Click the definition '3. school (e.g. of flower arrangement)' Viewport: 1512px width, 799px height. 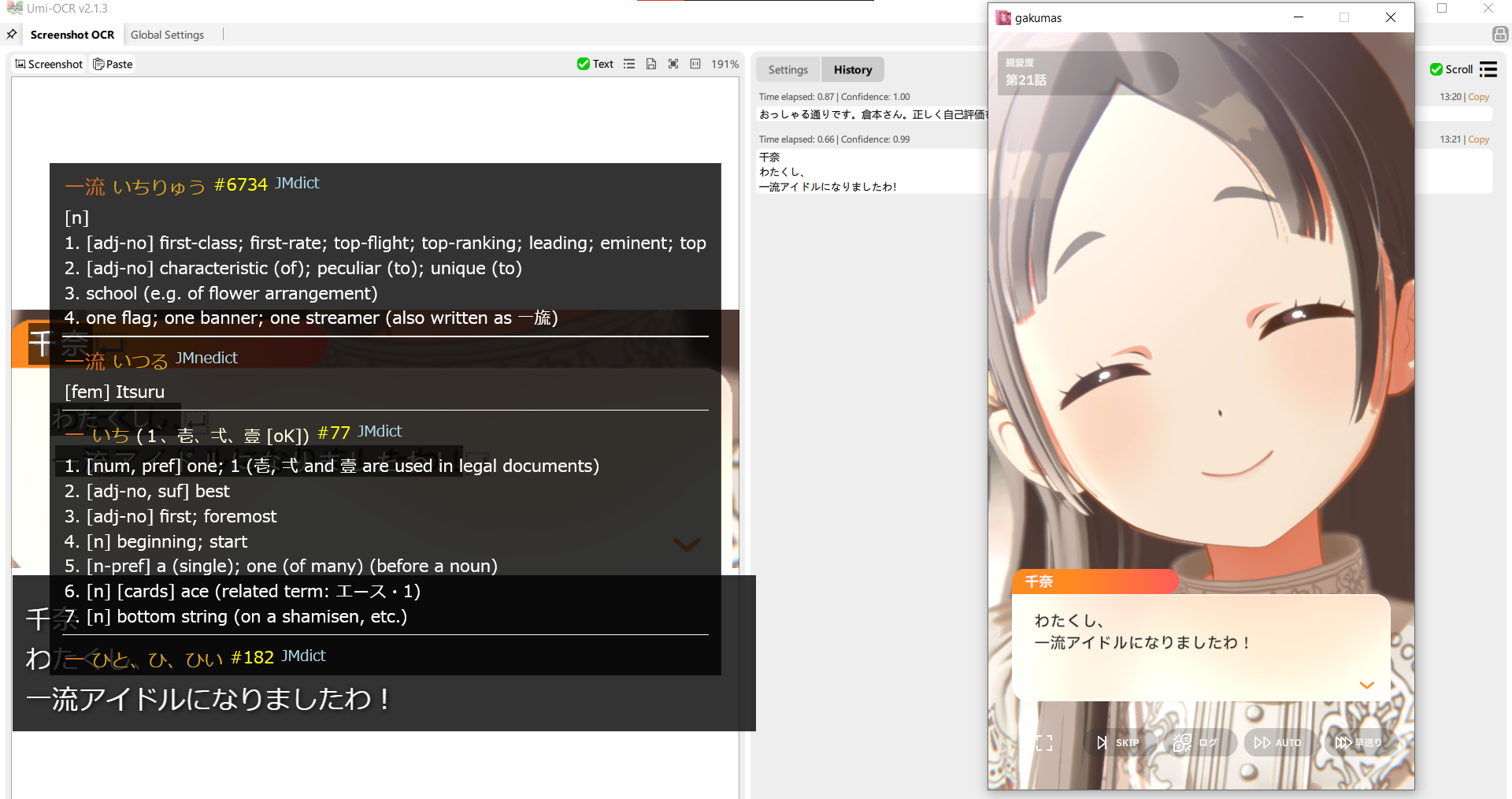point(221,293)
